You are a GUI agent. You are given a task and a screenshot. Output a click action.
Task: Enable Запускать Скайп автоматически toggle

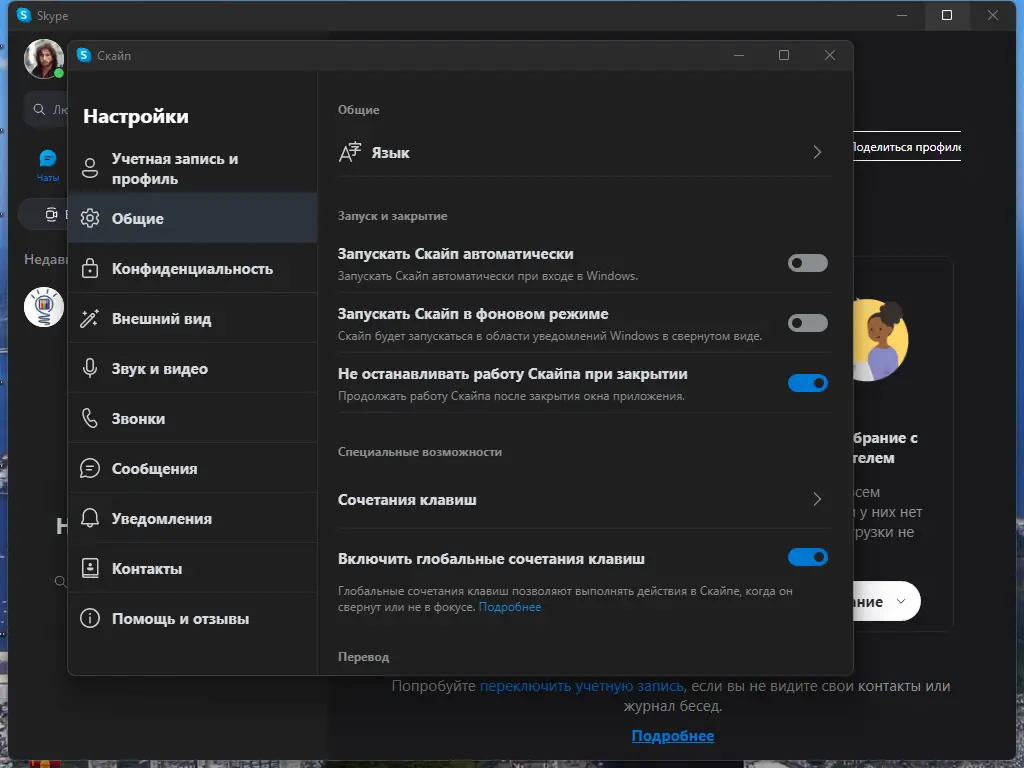coord(807,263)
